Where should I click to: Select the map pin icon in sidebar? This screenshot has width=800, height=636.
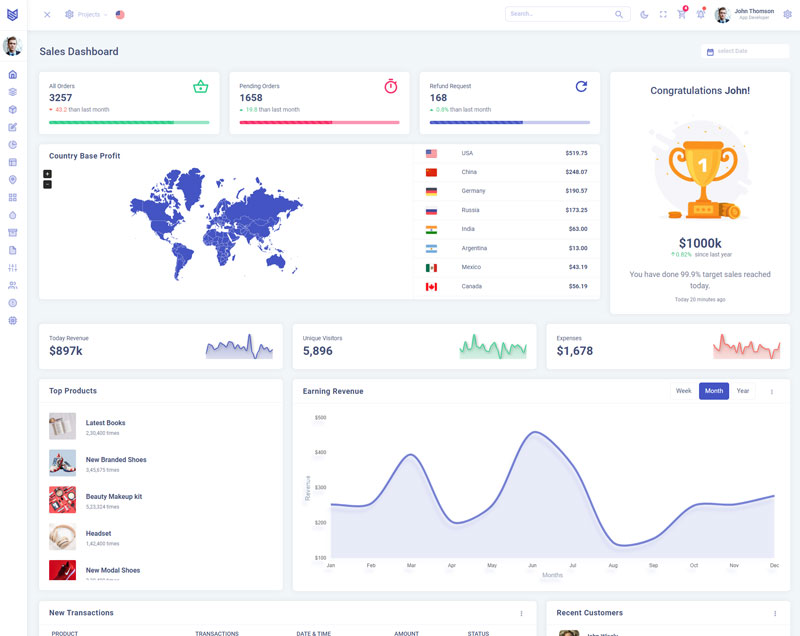click(x=12, y=180)
